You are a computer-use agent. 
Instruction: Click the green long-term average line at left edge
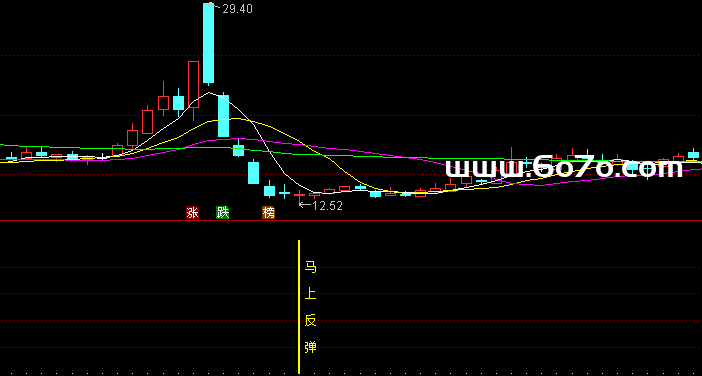(3, 145)
